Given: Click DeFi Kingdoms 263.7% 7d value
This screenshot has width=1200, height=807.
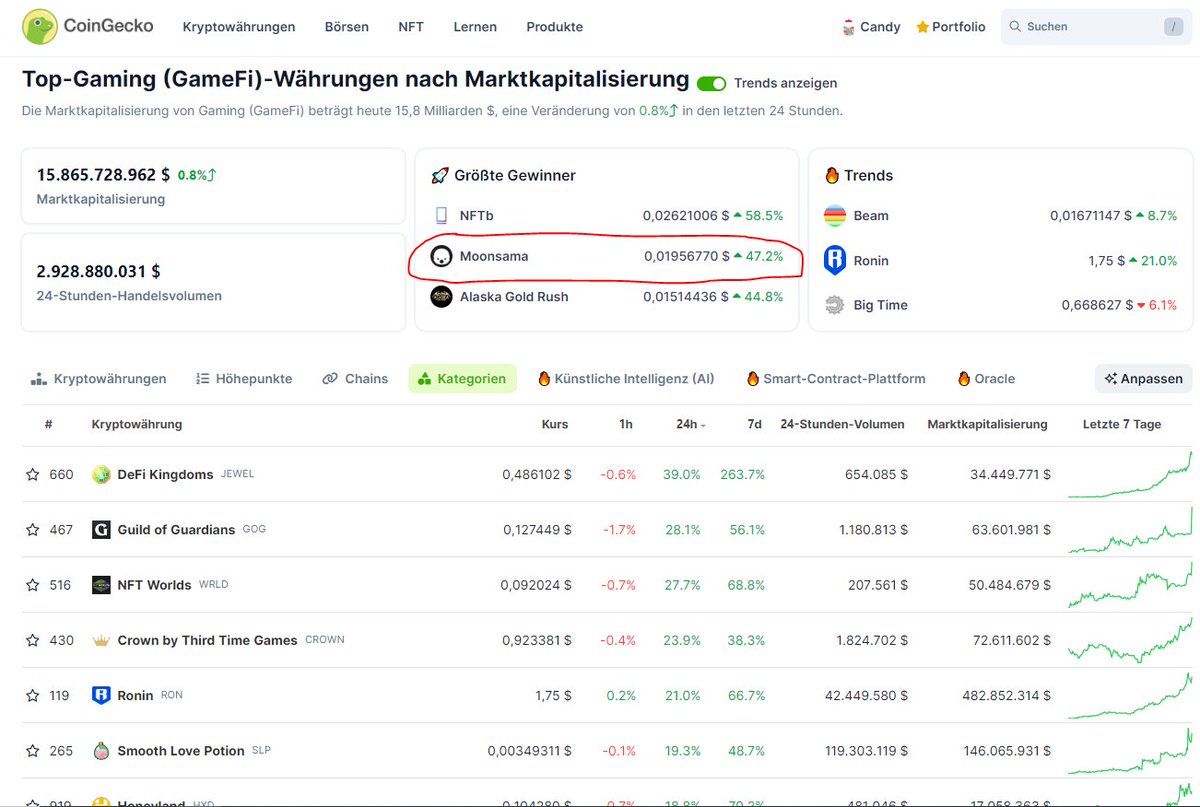Looking at the screenshot, I should point(742,474).
